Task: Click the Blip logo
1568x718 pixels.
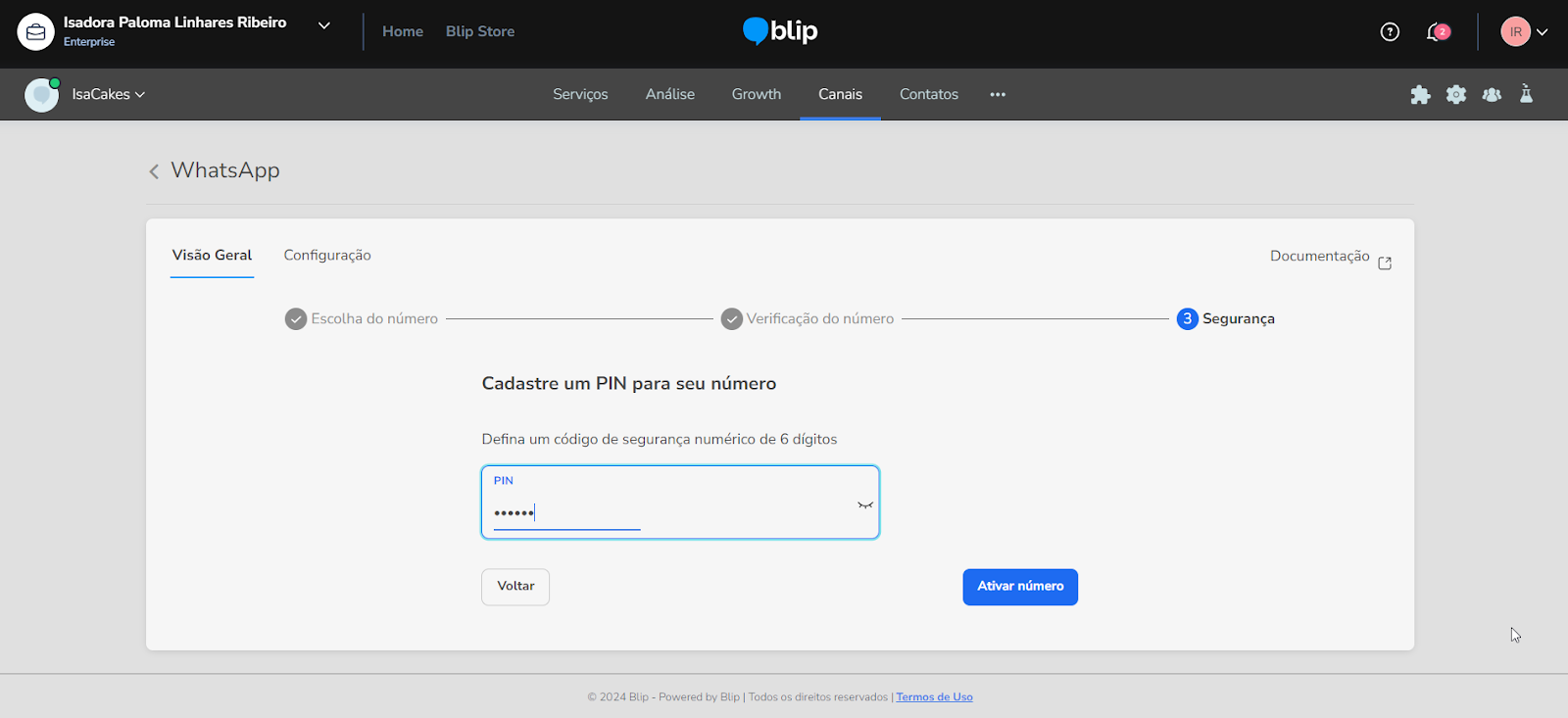Action: (780, 31)
